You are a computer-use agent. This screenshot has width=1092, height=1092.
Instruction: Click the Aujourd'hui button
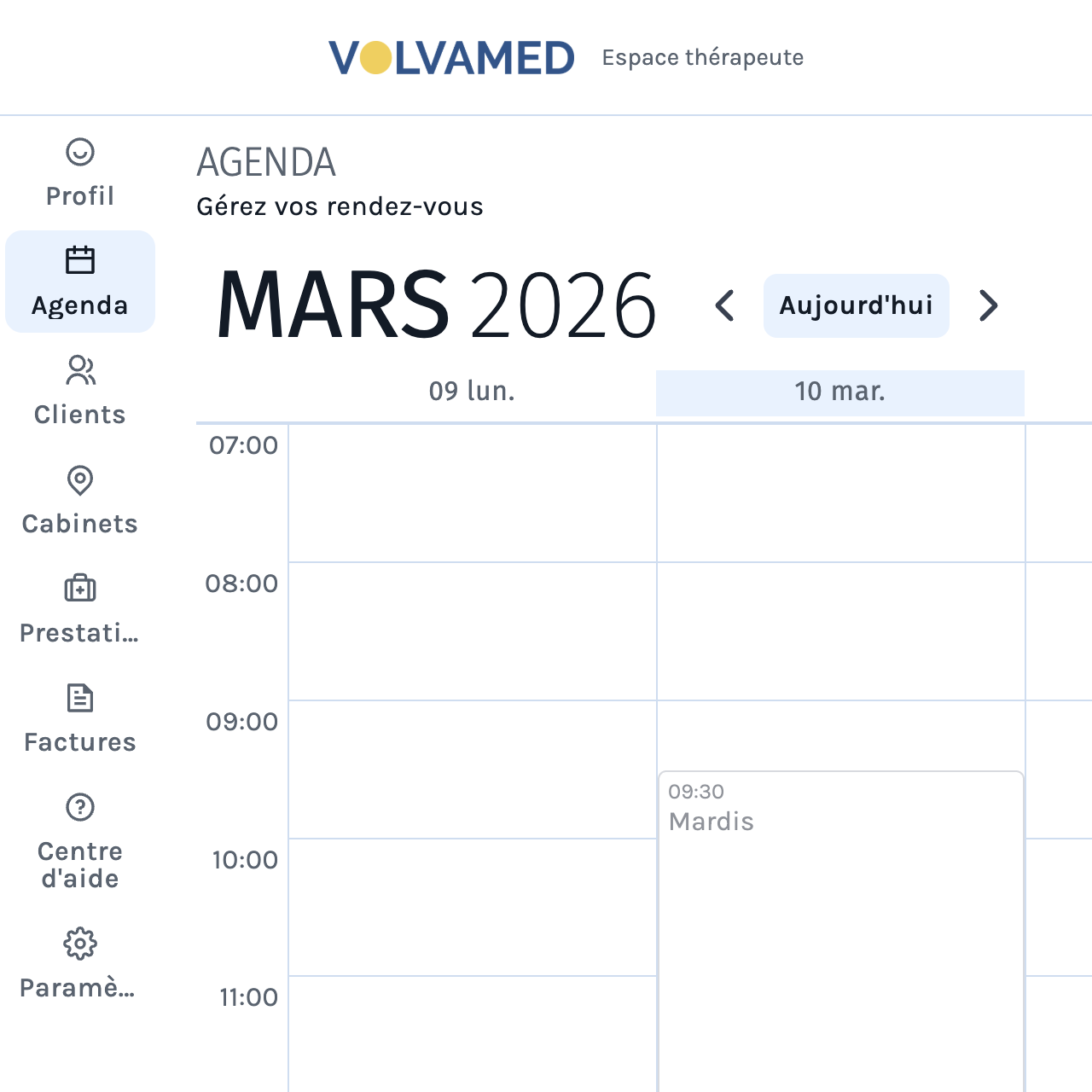pyautogui.click(x=856, y=305)
